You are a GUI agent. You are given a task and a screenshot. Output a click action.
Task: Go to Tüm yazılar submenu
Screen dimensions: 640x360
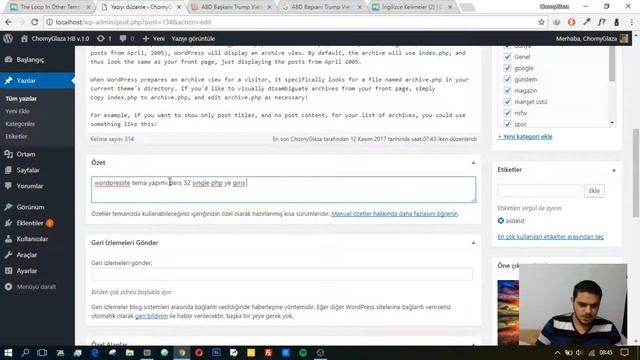pyautogui.click(x=21, y=99)
